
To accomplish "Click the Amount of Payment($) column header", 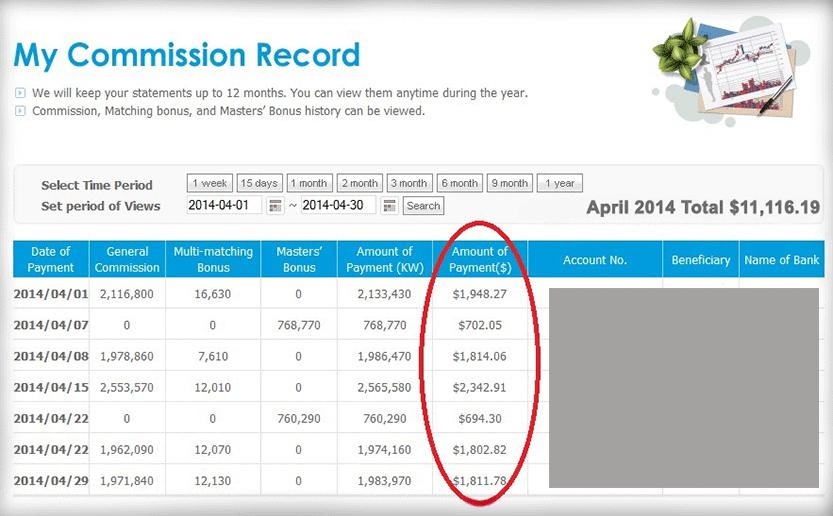I will coord(480,260).
